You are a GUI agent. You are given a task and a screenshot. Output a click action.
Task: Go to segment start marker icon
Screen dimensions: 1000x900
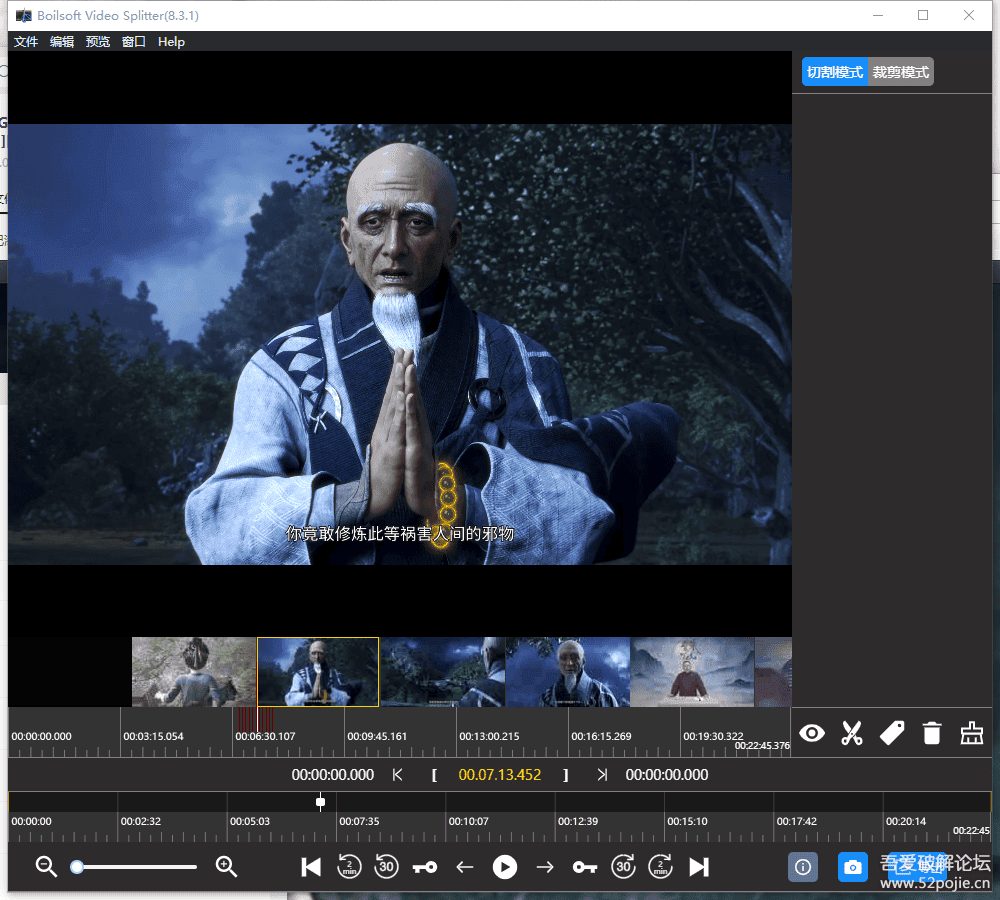[397, 774]
